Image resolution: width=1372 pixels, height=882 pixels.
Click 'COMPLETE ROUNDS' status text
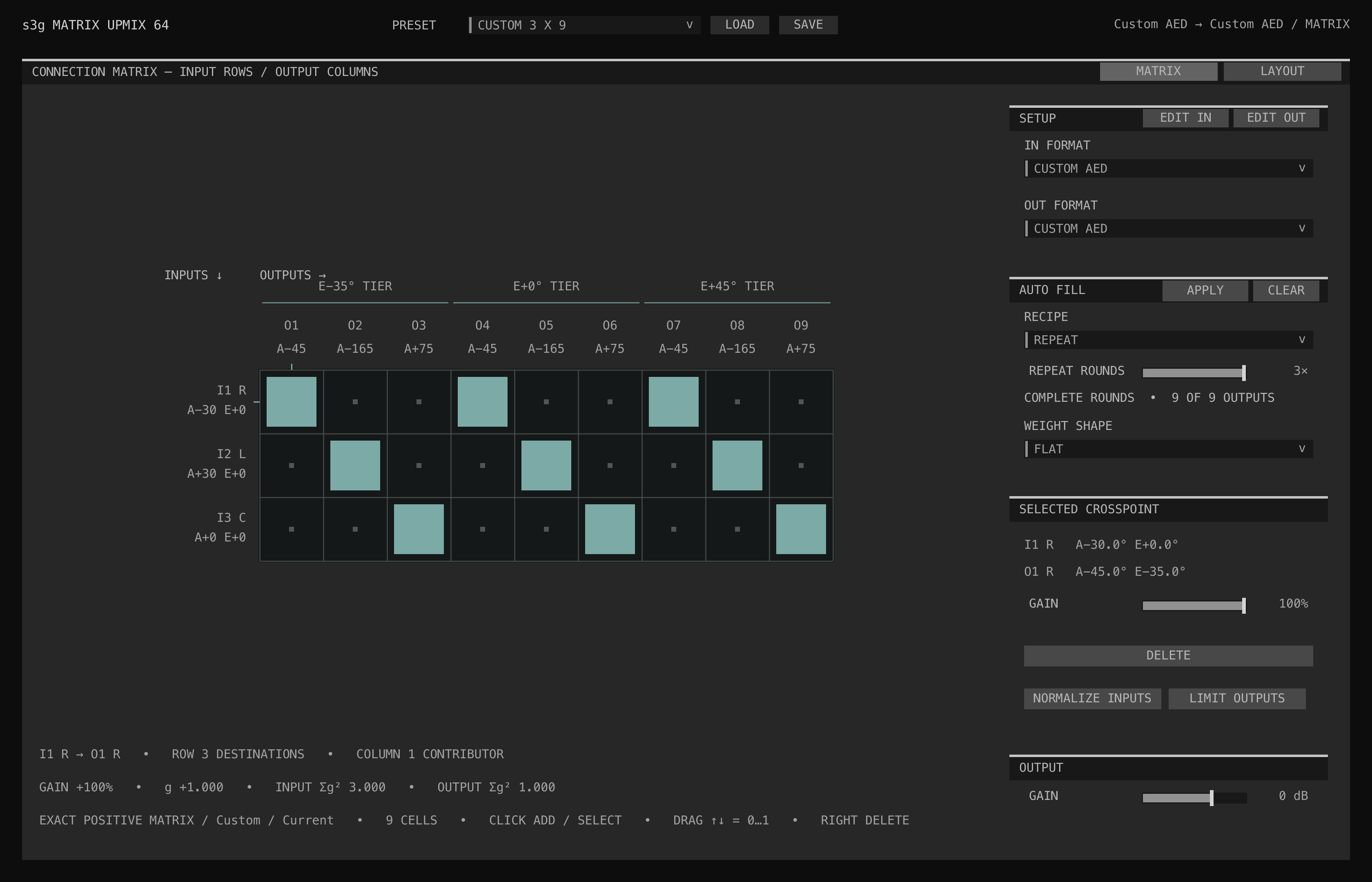click(x=1079, y=397)
